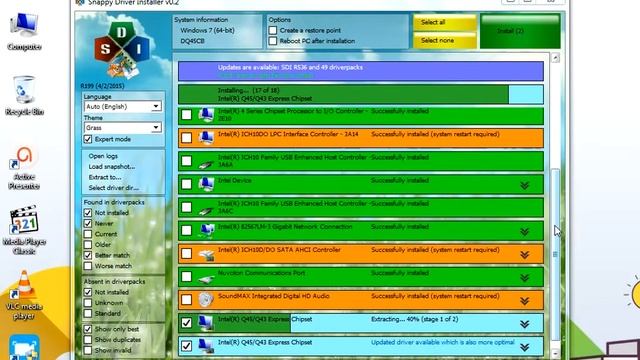Click Load snapshot... in the side panel
The width and height of the screenshot is (640, 360).
(111, 167)
